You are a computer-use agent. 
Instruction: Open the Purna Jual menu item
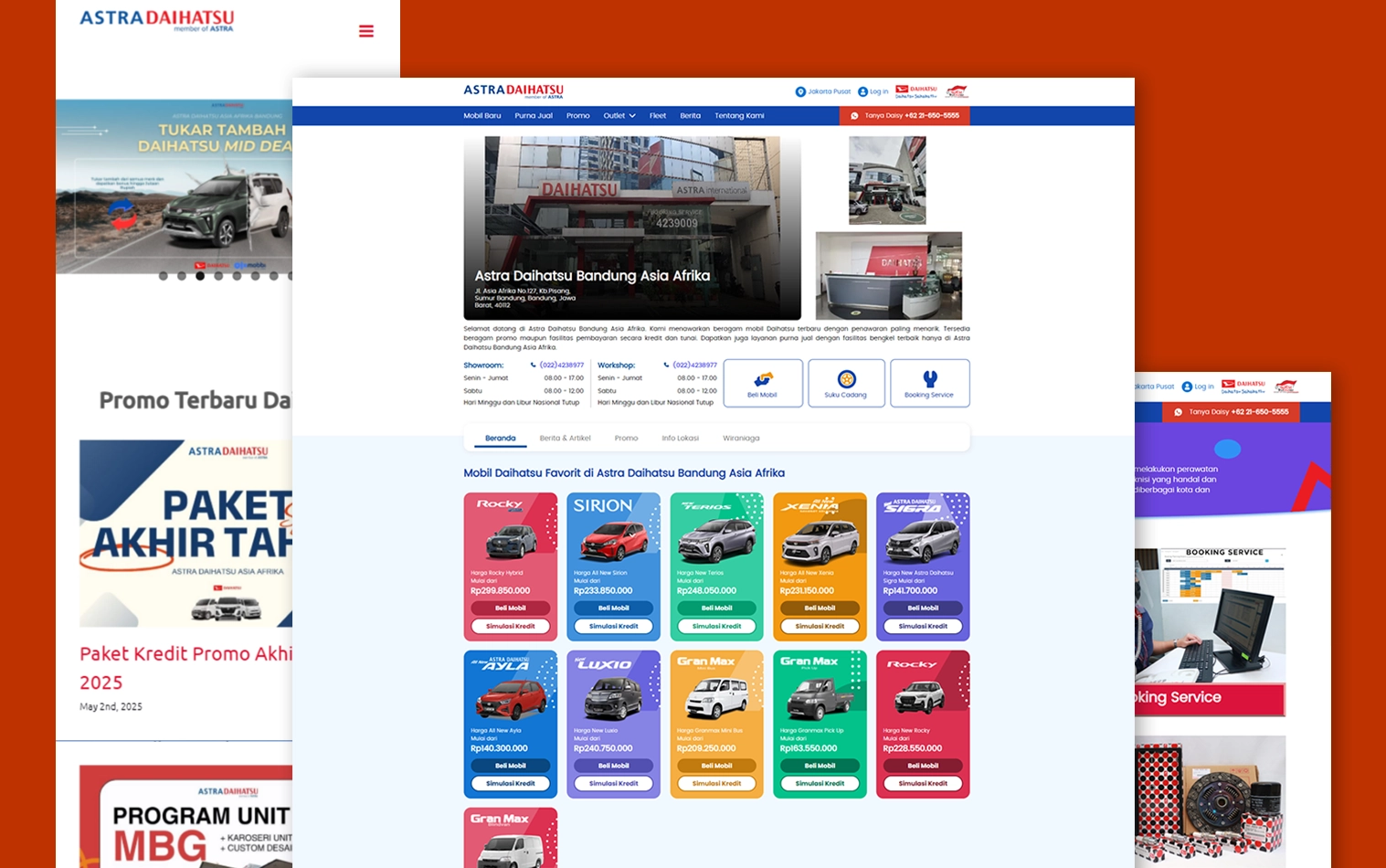point(534,116)
